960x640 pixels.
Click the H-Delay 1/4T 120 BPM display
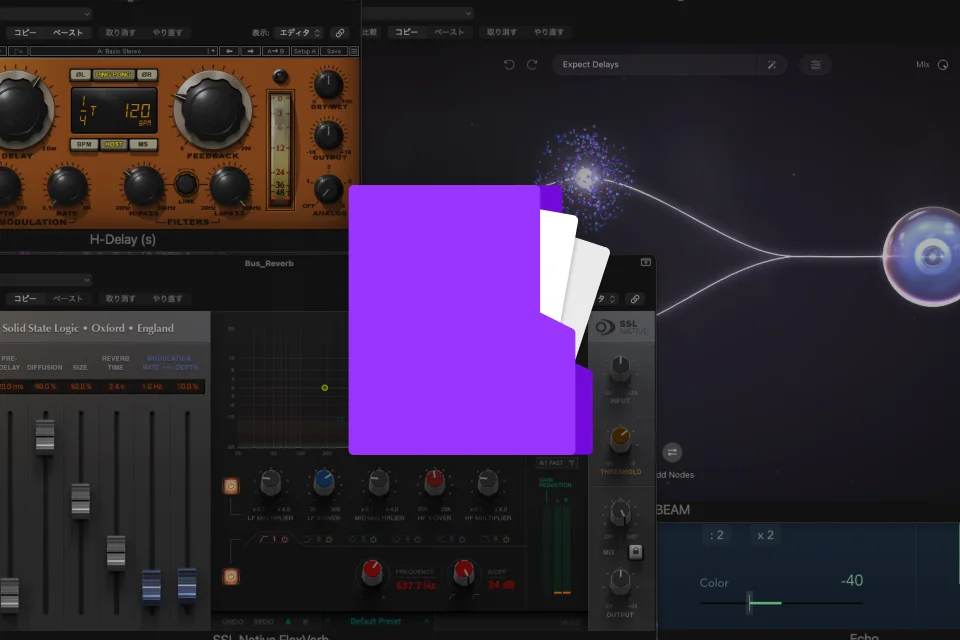pos(114,110)
